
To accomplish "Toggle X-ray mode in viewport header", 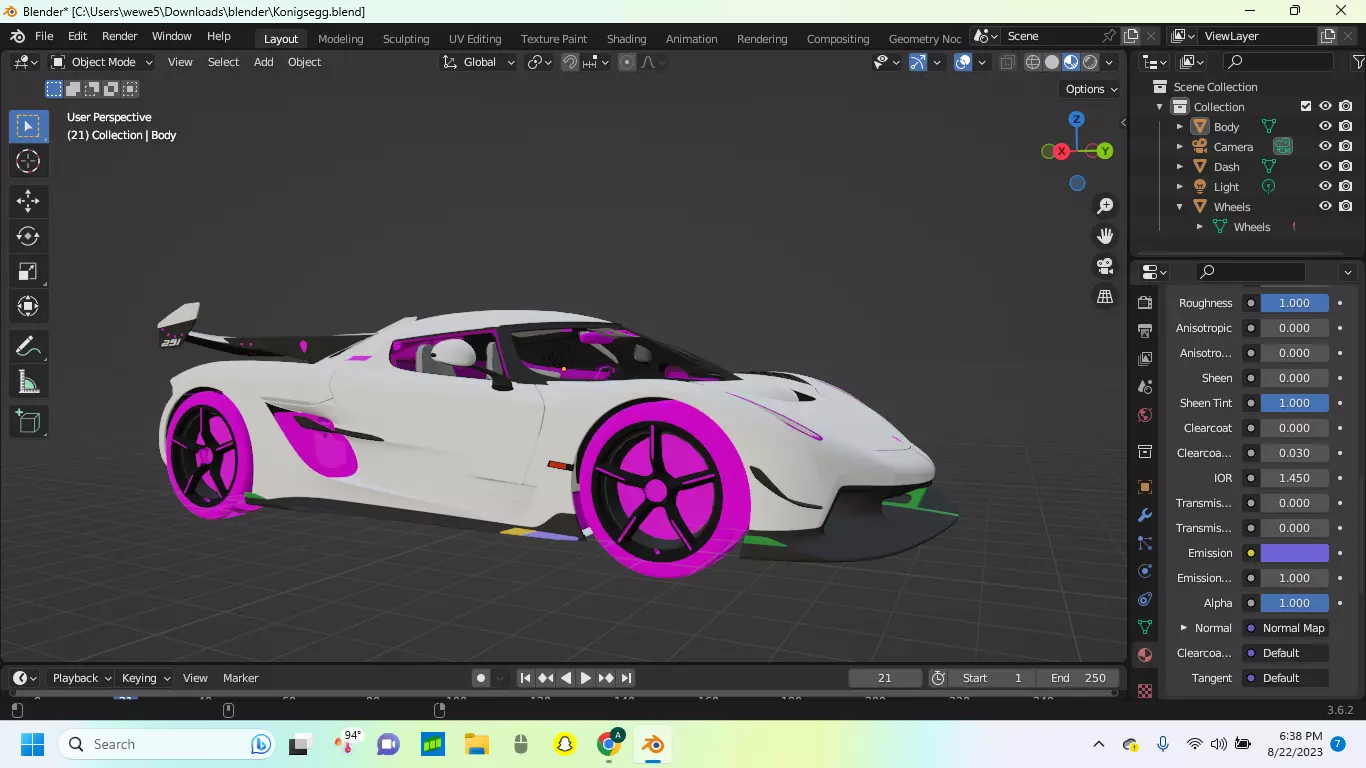I will 1007,62.
